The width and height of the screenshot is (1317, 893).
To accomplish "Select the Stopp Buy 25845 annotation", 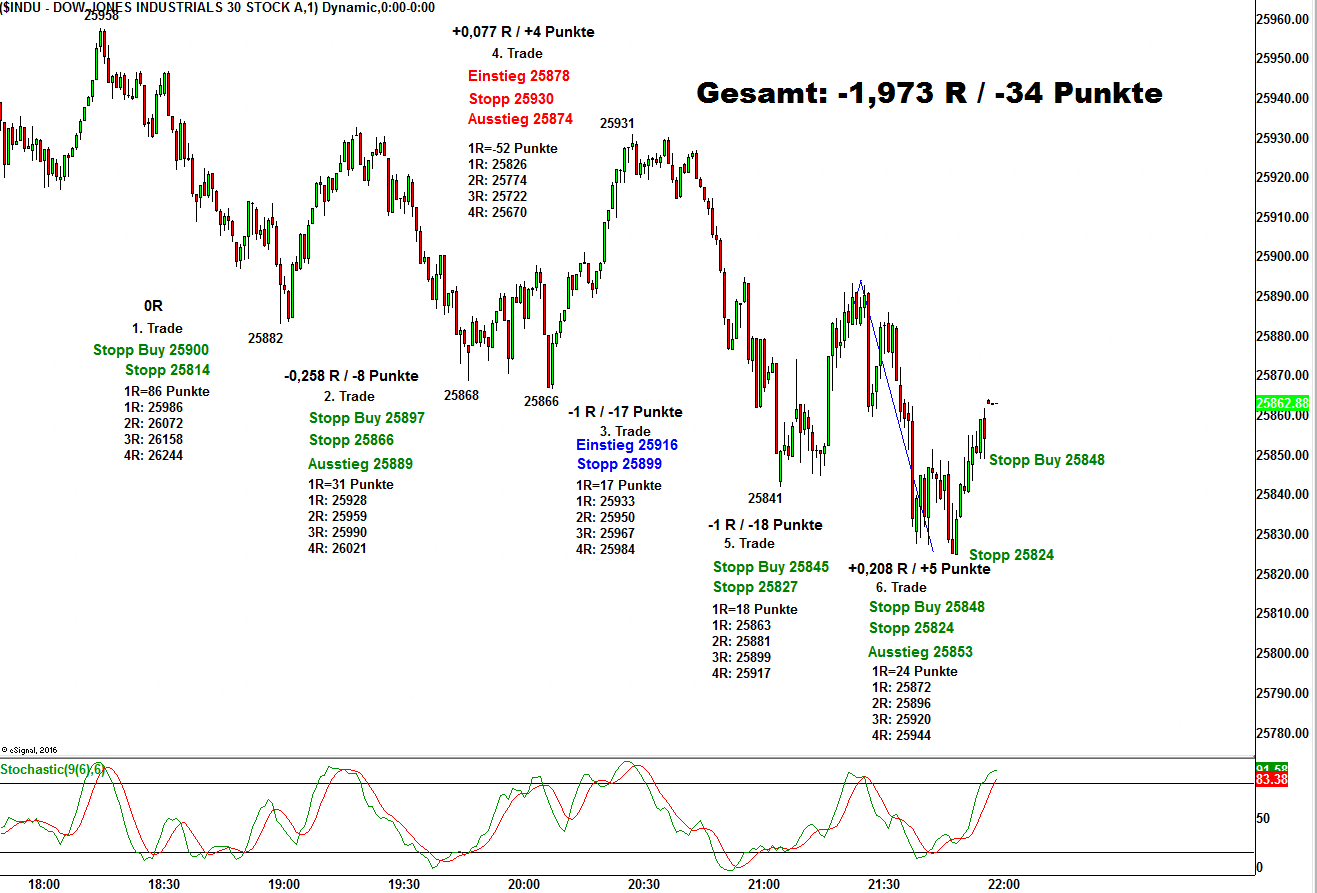I will coord(770,567).
